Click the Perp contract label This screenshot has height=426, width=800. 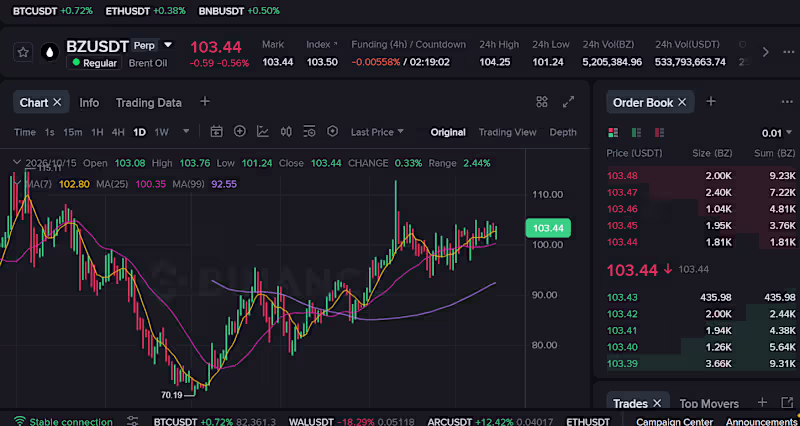[144, 45]
